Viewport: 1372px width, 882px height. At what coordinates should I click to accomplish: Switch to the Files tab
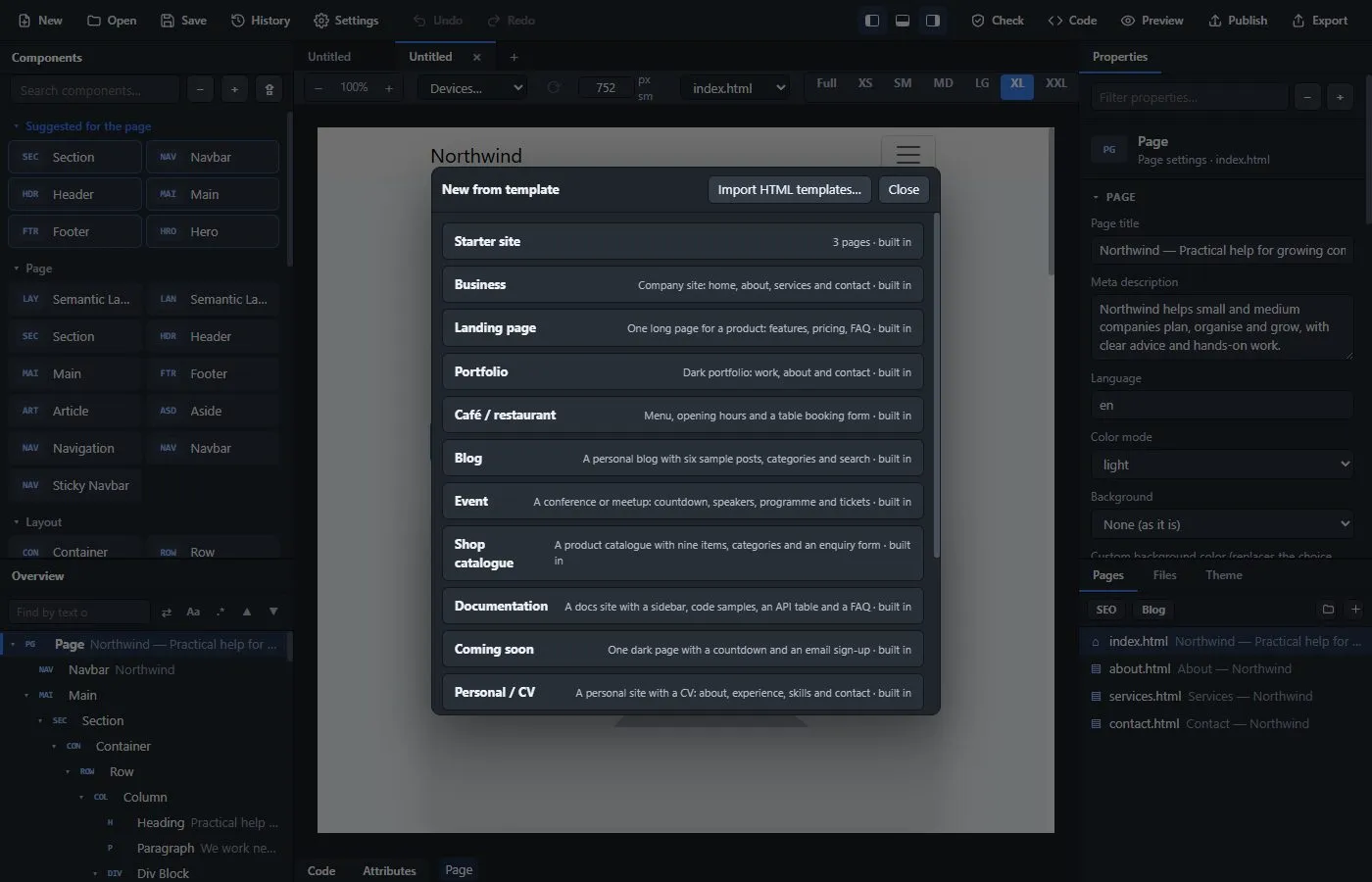[x=1164, y=575]
